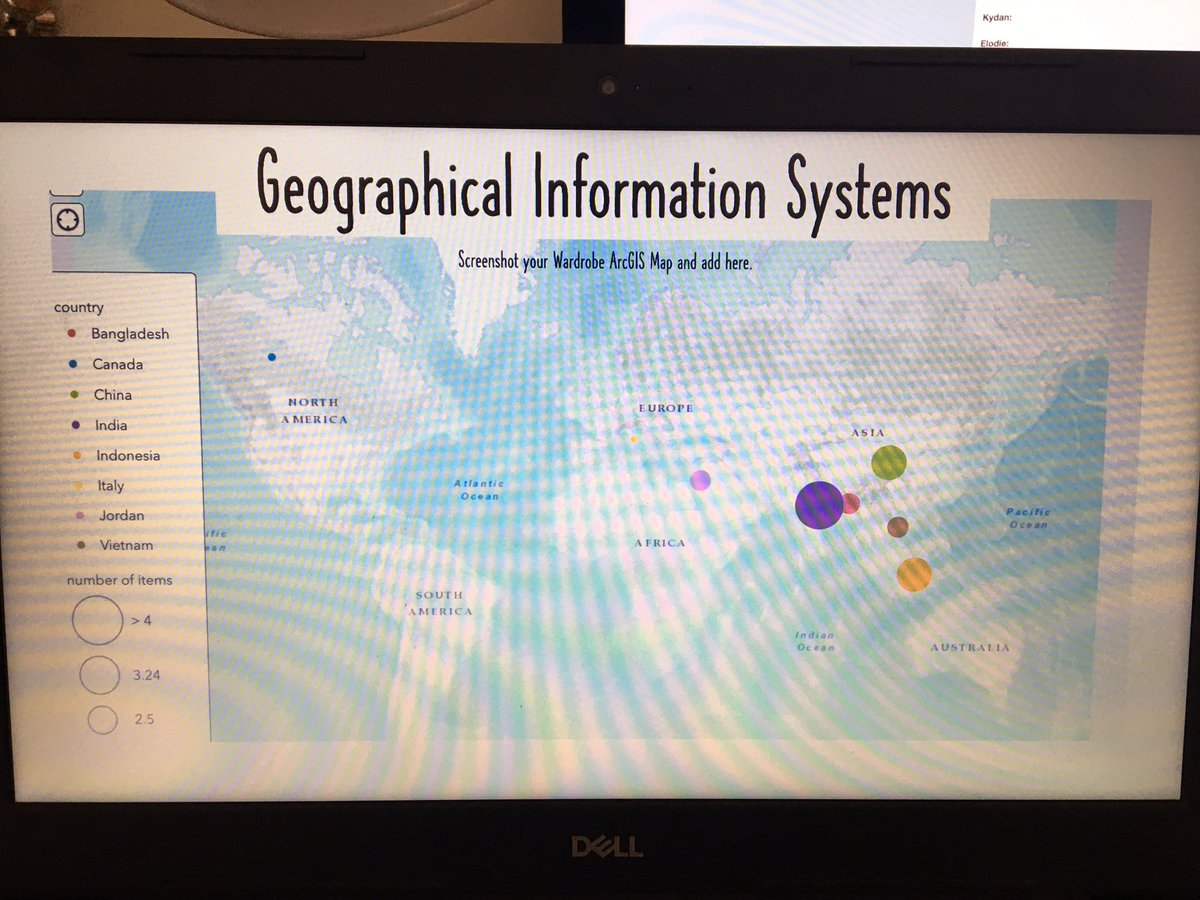
Task: Click the Canada blue point on map
Action: (x=272, y=357)
